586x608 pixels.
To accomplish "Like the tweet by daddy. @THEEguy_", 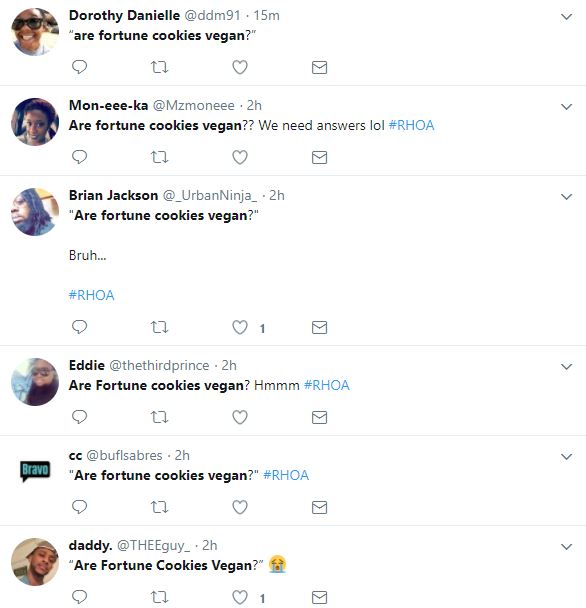I will point(240,597).
